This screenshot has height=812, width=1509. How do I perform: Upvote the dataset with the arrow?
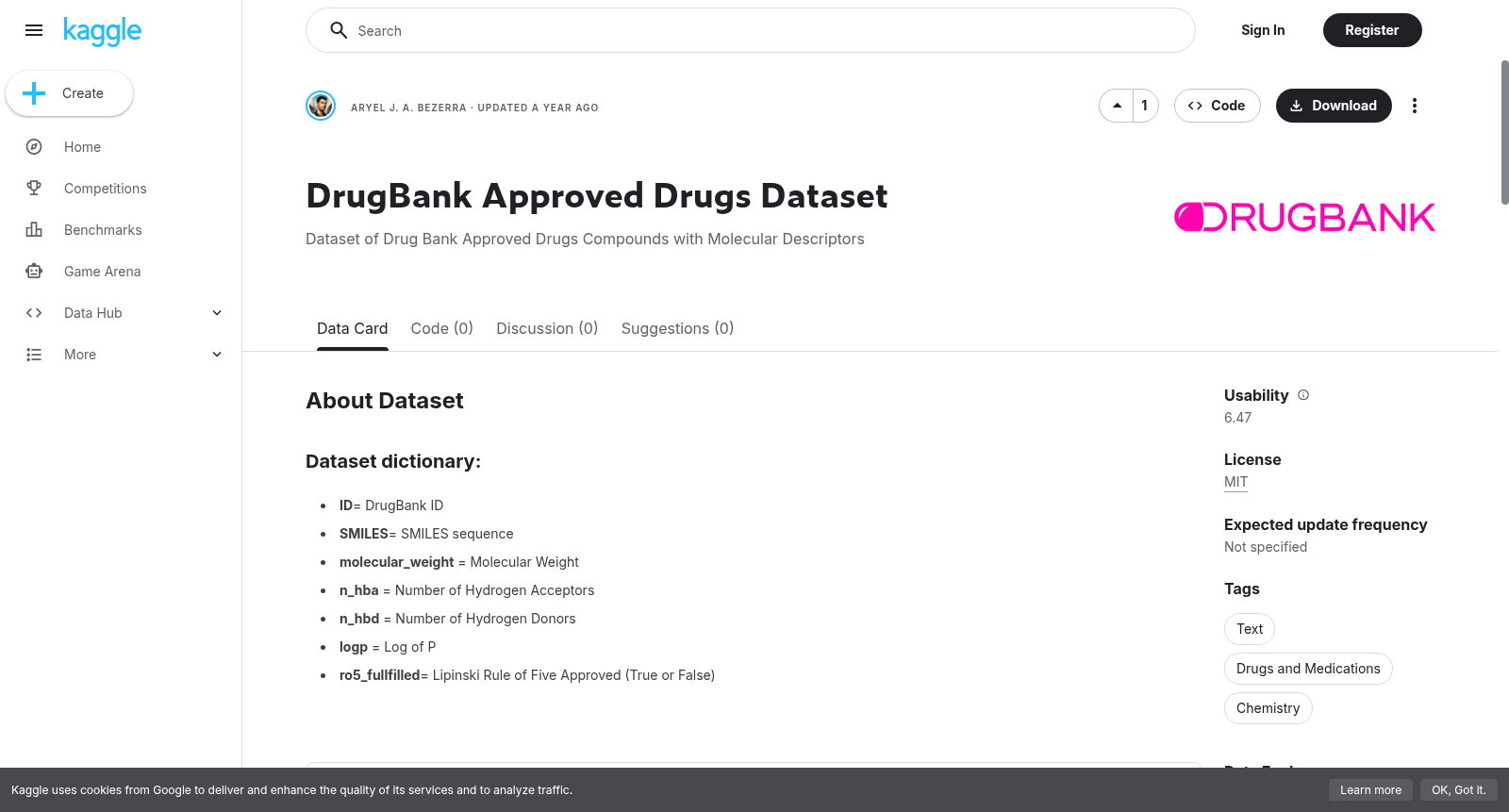(x=1117, y=106)
